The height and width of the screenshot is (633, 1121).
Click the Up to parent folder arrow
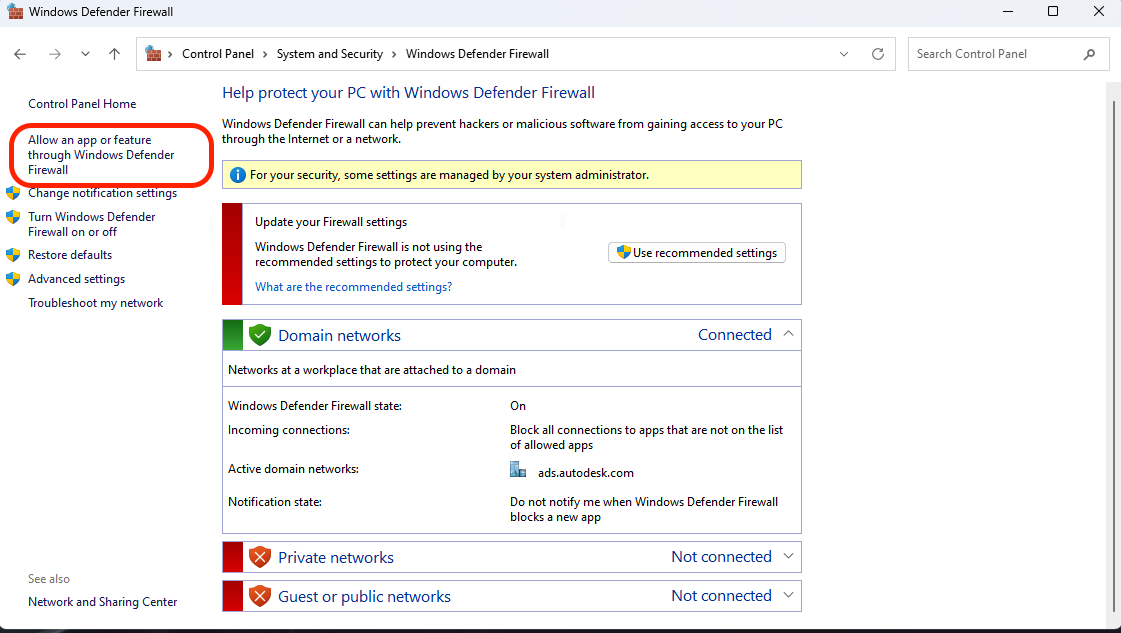tap(114, 54)
